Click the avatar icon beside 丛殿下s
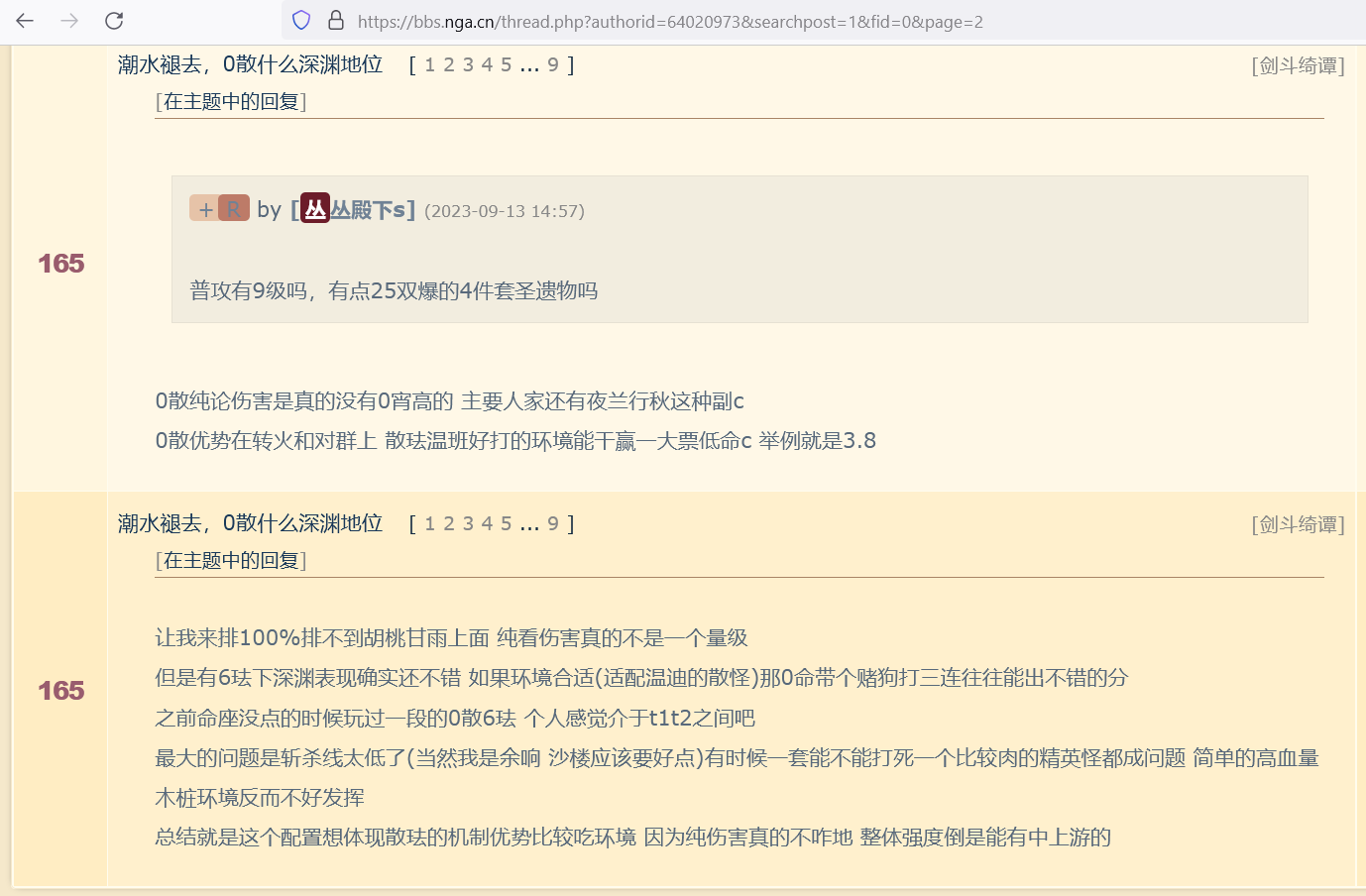 pos(314,209)
